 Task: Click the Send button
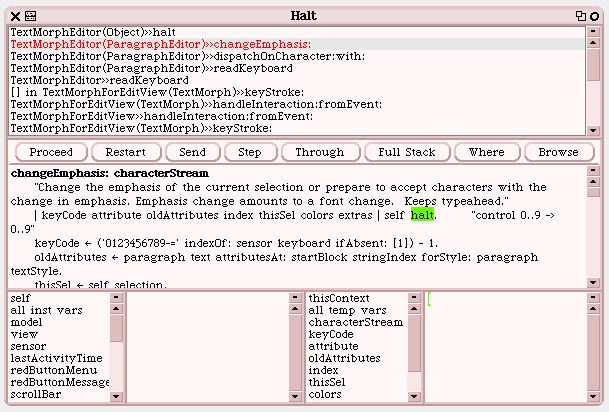point(192,152)
